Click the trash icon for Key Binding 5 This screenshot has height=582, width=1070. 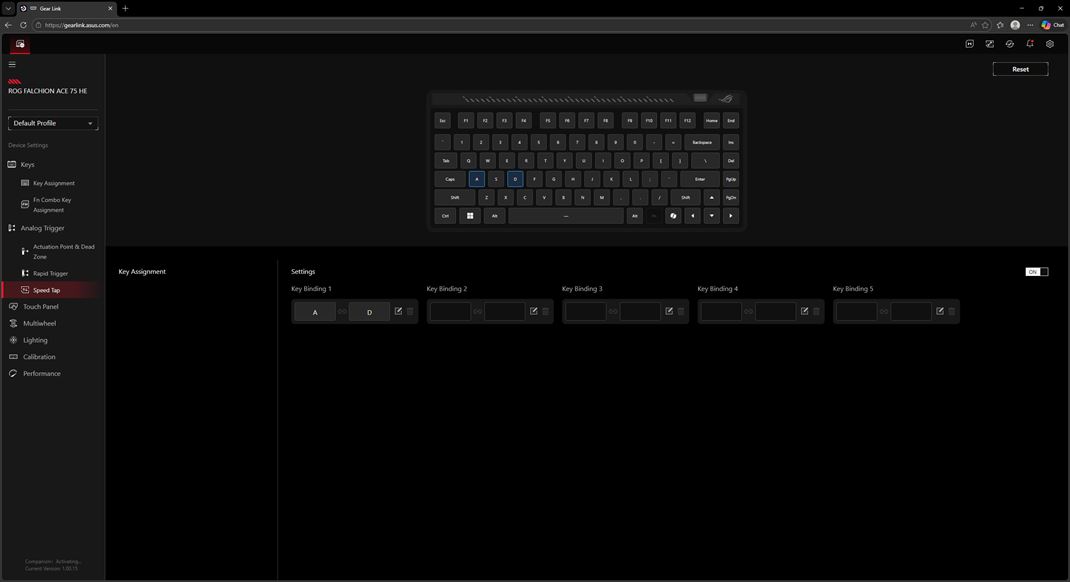click(x=952, y=311)
